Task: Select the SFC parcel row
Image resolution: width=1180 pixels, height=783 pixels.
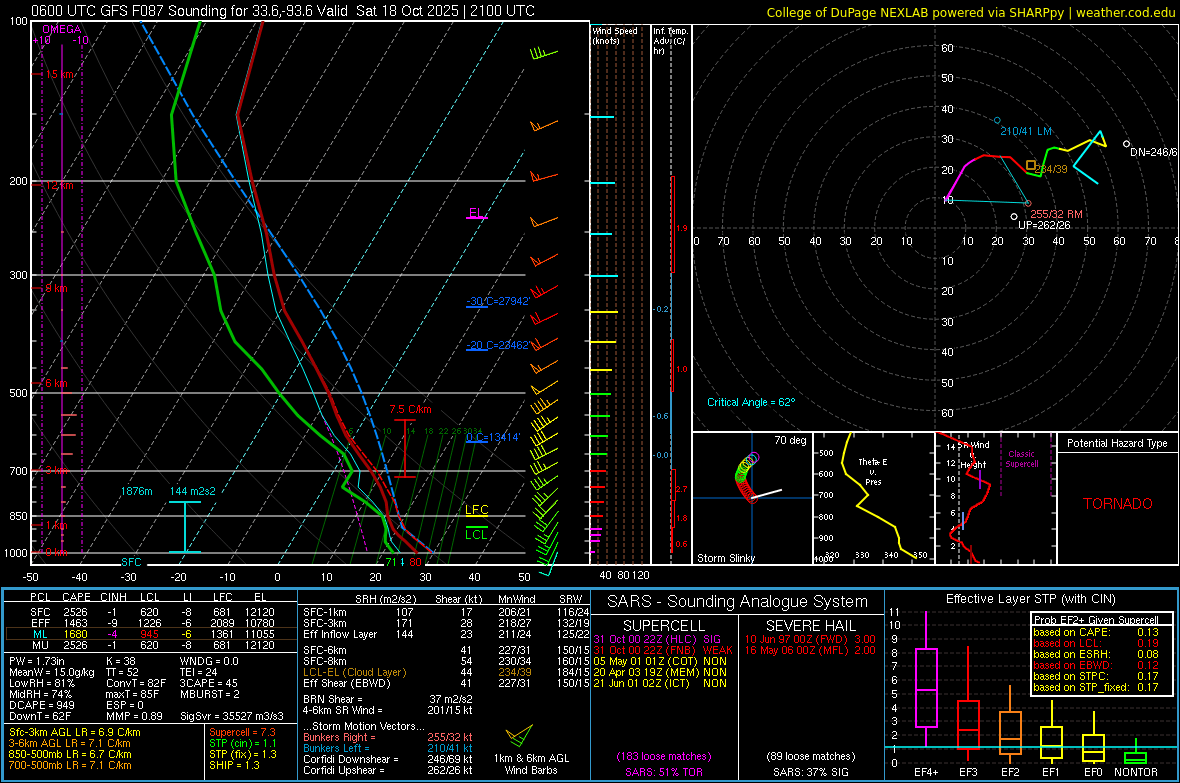Action: [153, 612]
